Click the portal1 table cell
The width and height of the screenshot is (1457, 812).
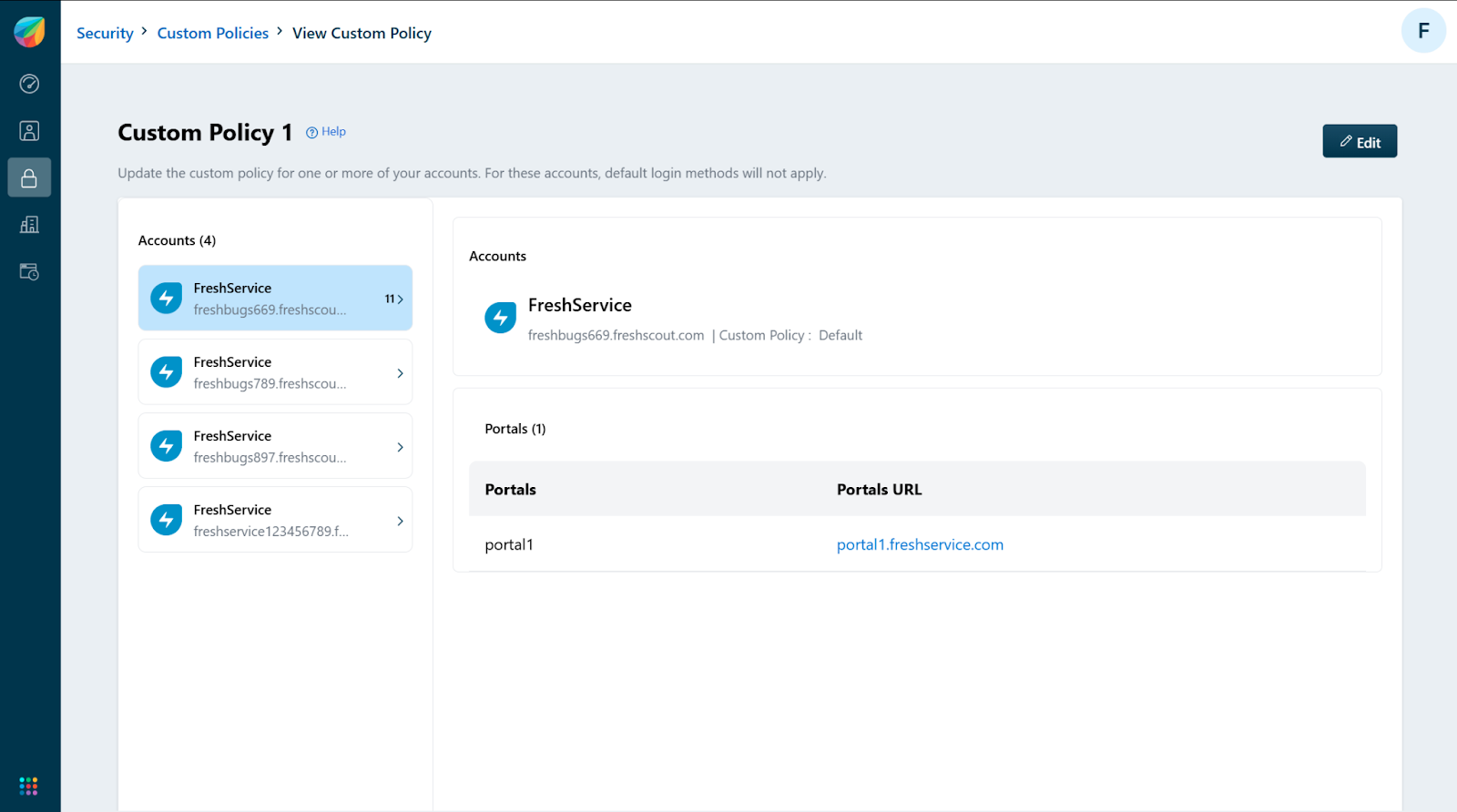point(509,544)
